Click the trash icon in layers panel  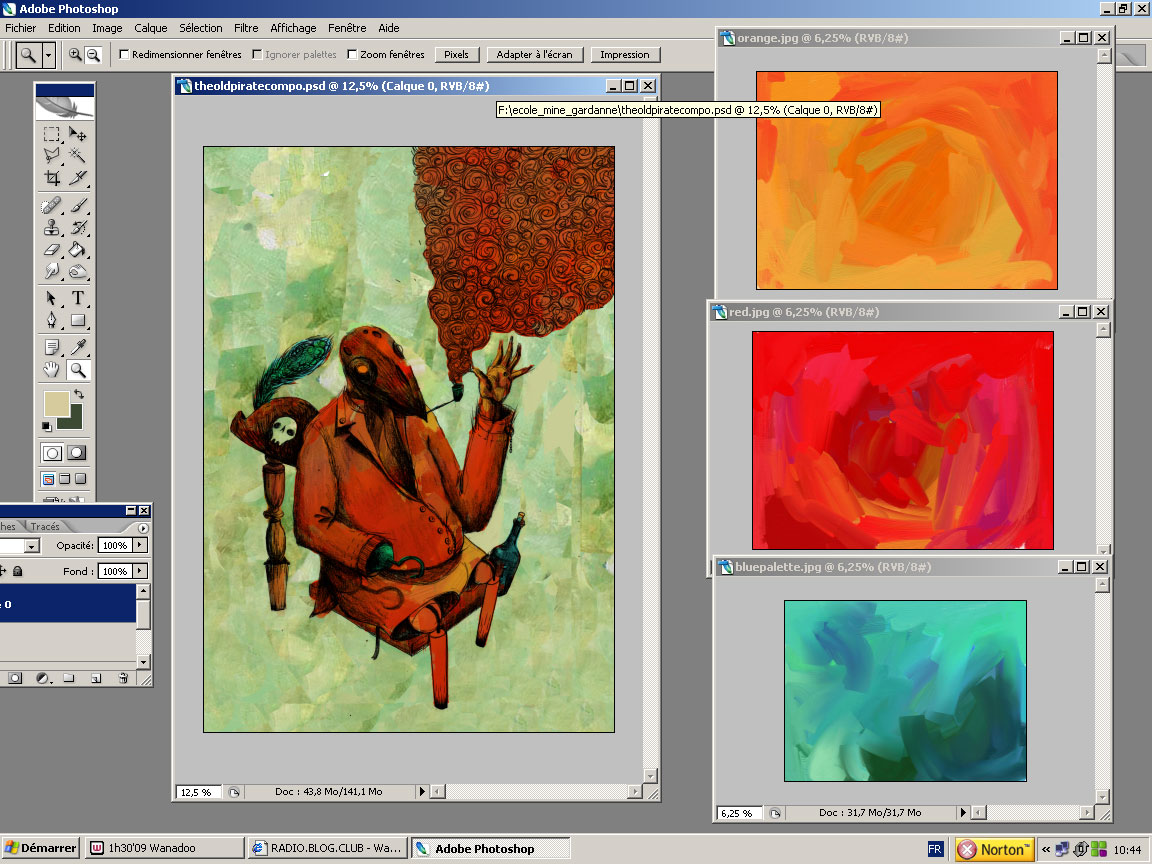pyautogui.click(x=123, y=678)
